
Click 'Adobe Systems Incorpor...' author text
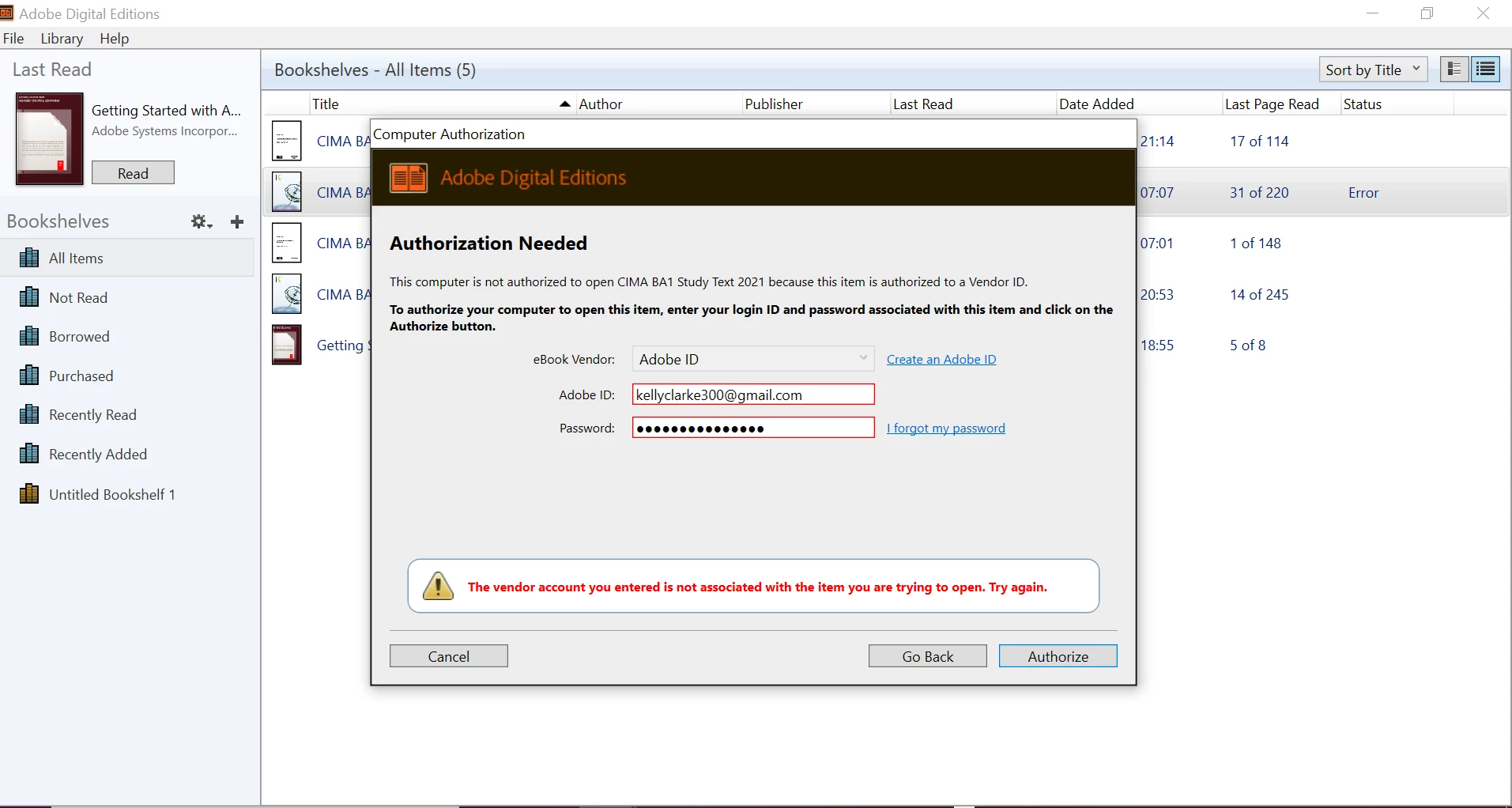point(164,130)
